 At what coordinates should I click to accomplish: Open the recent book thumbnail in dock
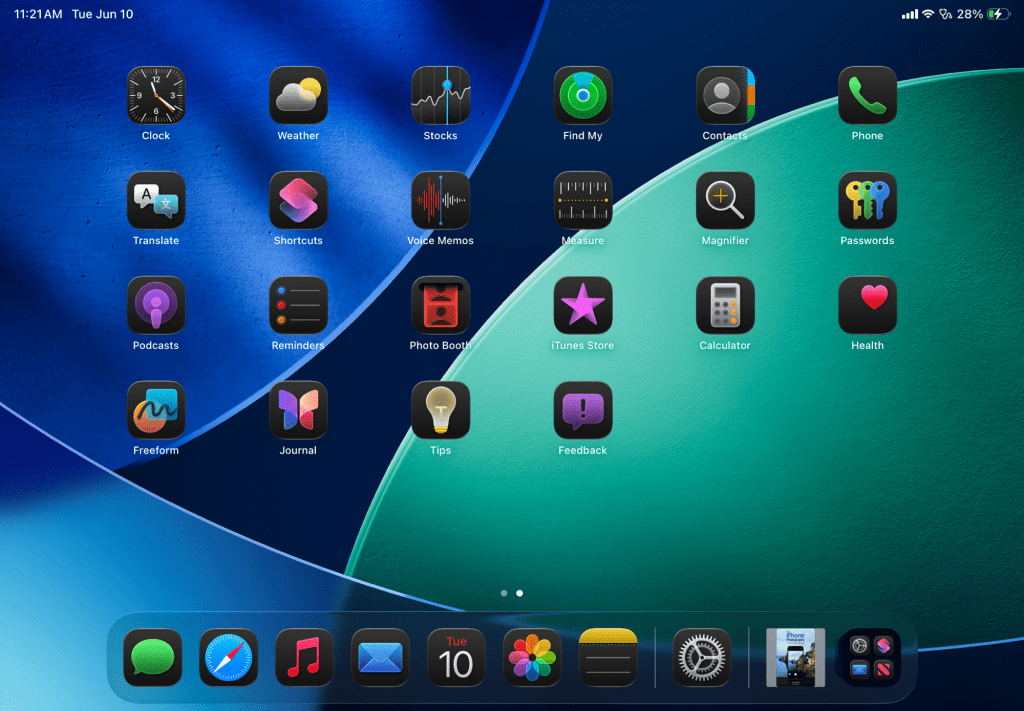(x=795, y=657)
